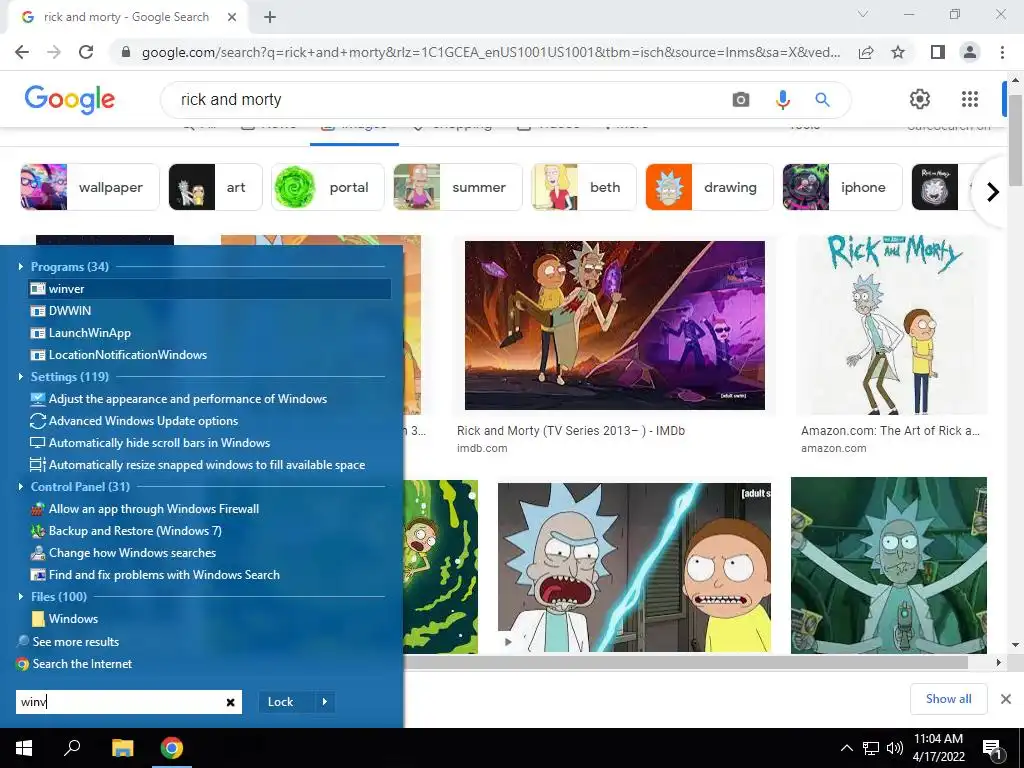Open Chrome three-dot menu

(1002, 52)
